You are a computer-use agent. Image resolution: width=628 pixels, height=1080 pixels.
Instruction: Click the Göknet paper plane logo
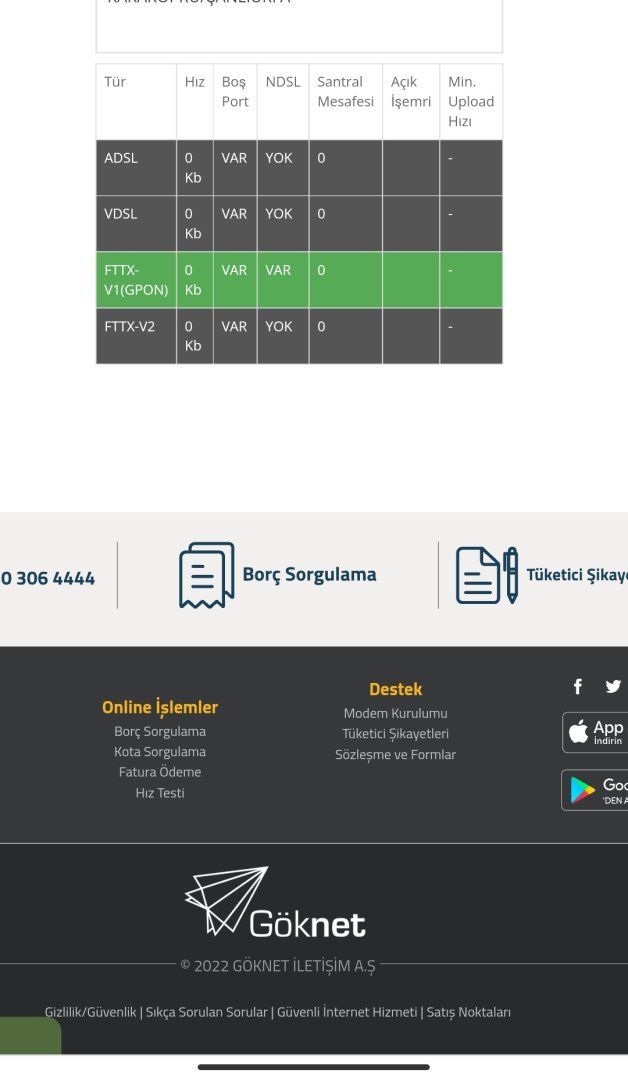tap(275, 902)
